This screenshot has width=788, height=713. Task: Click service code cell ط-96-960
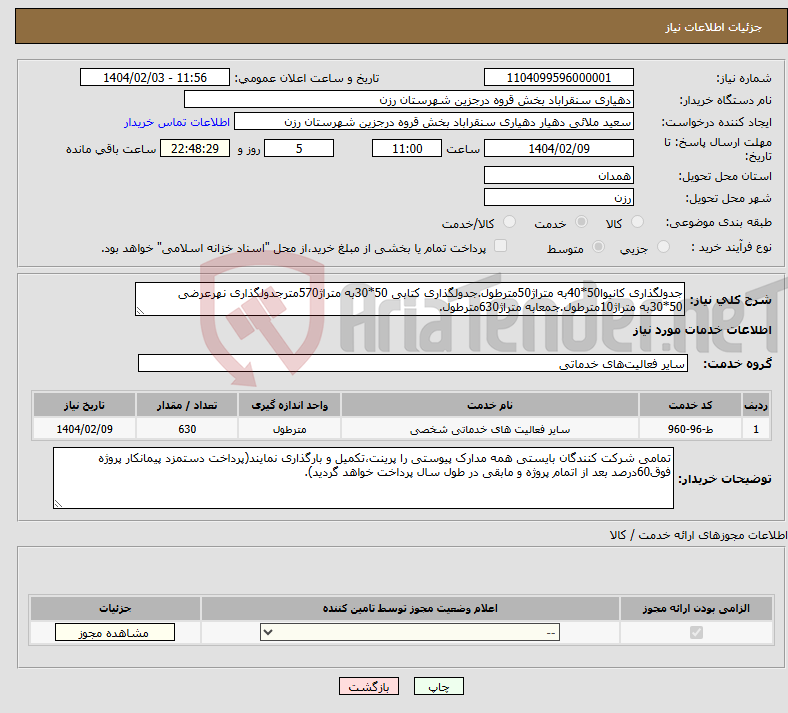[691, 429]
